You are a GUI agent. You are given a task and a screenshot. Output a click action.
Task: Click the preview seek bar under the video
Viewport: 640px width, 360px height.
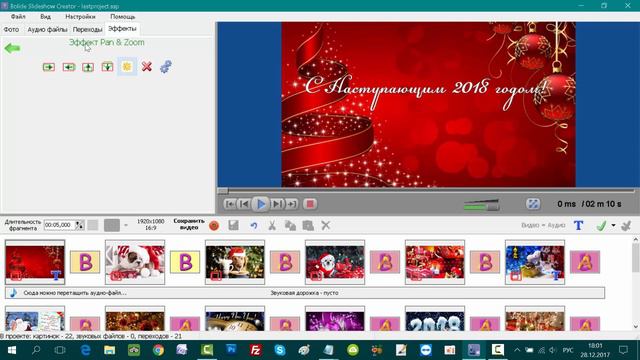click(426, 191)
